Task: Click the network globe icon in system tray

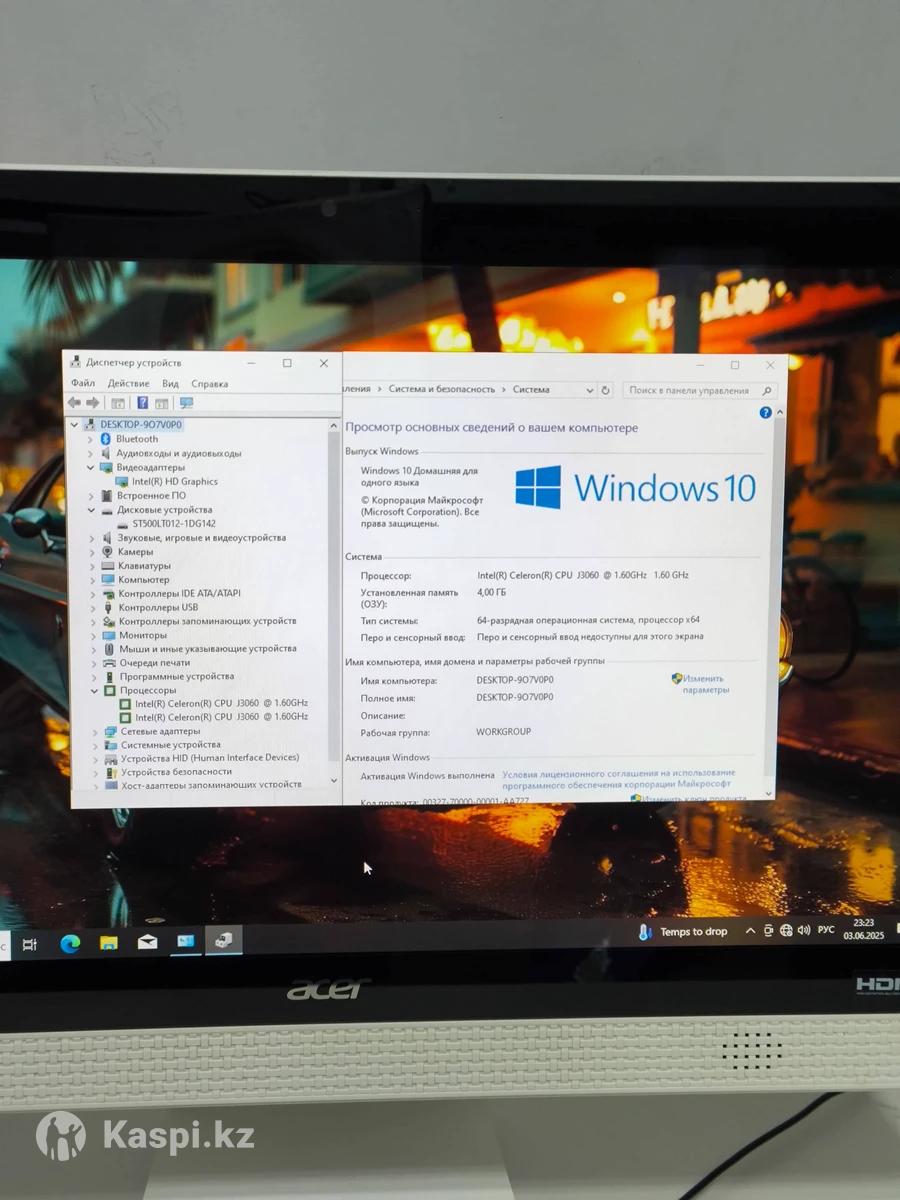Action: coord(786,931)
